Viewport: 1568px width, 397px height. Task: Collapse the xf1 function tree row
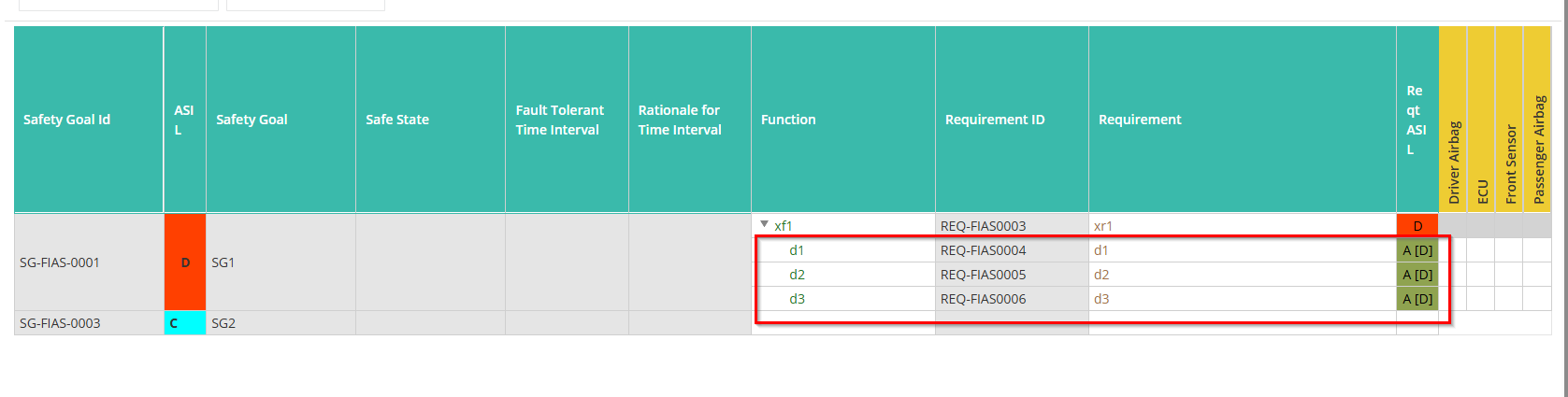pyautogui.click(x=764, y=225)
